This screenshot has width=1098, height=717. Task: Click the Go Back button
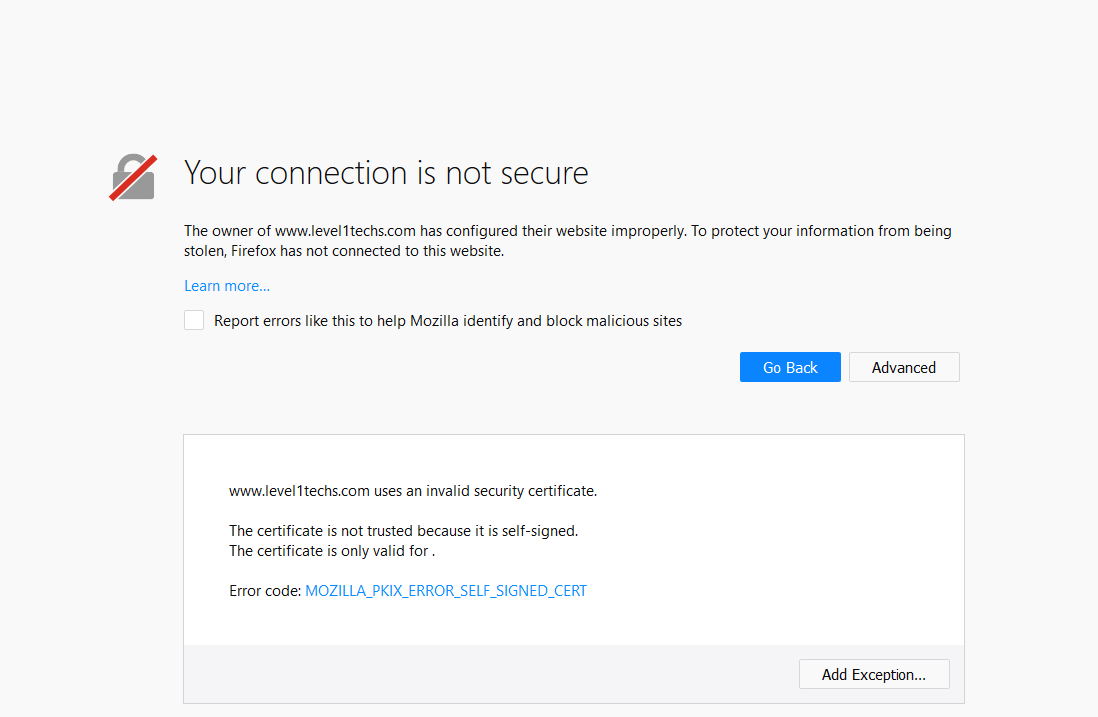click(790, 367)
